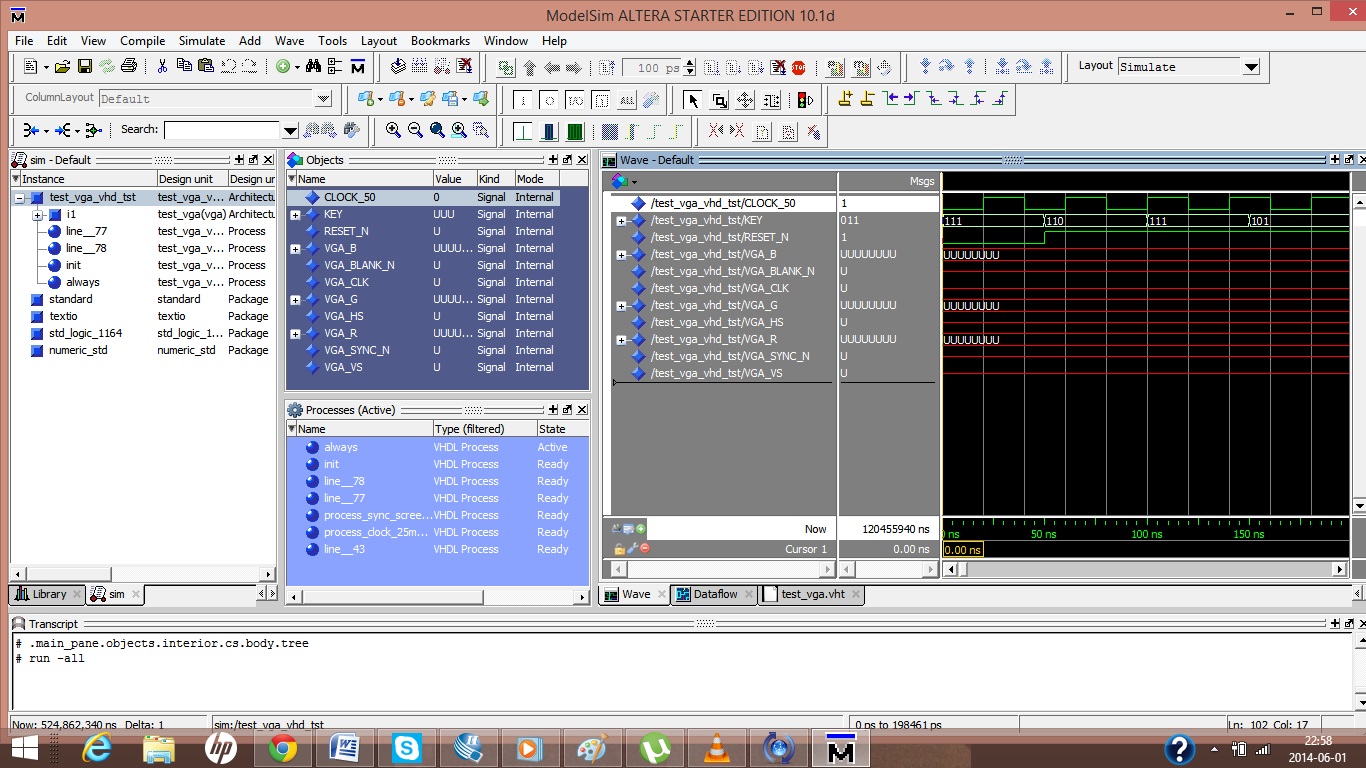Click the Zoom Full dark magnifier icon
1366x768 pixels.
tap(437, 130)
